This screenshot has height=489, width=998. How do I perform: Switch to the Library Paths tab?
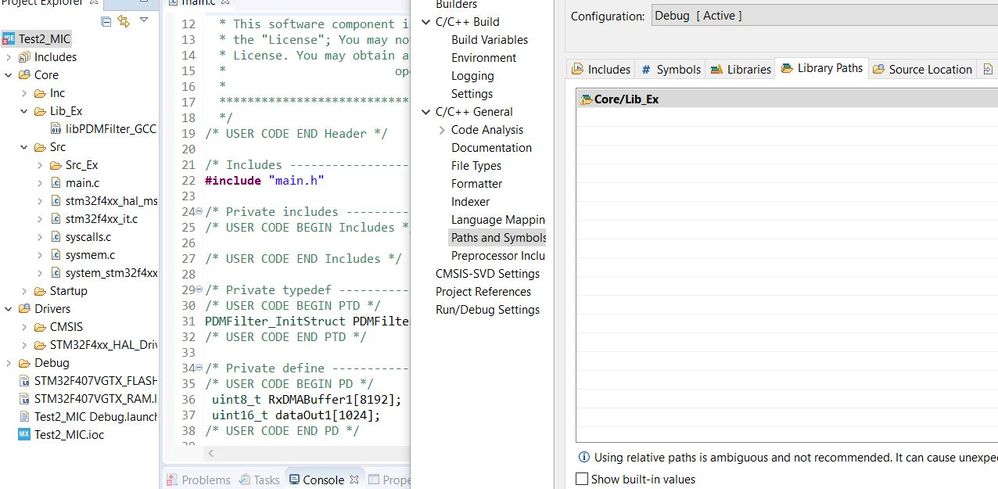[x=821, y=68]
